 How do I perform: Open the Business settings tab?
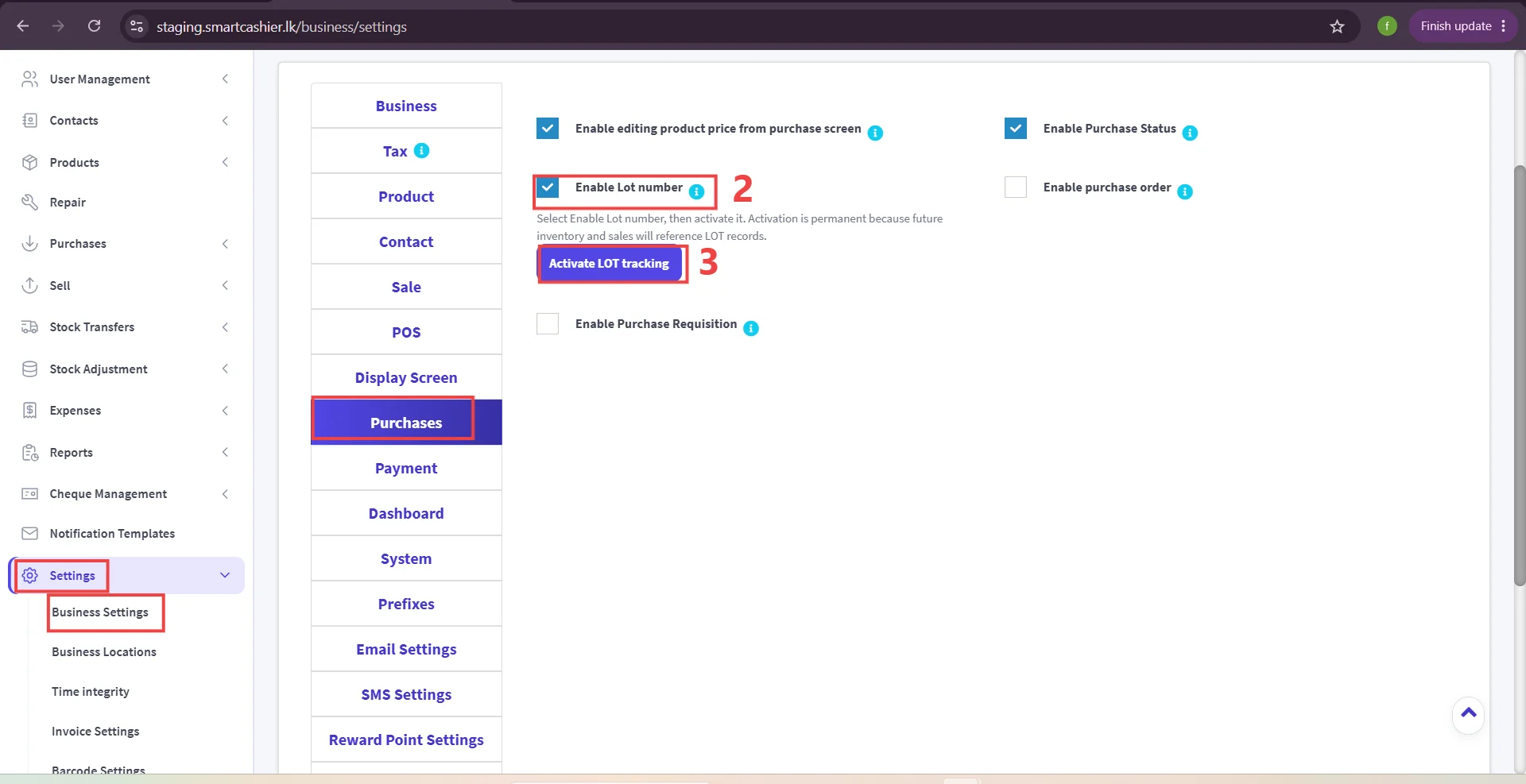(x=406, y=106)
